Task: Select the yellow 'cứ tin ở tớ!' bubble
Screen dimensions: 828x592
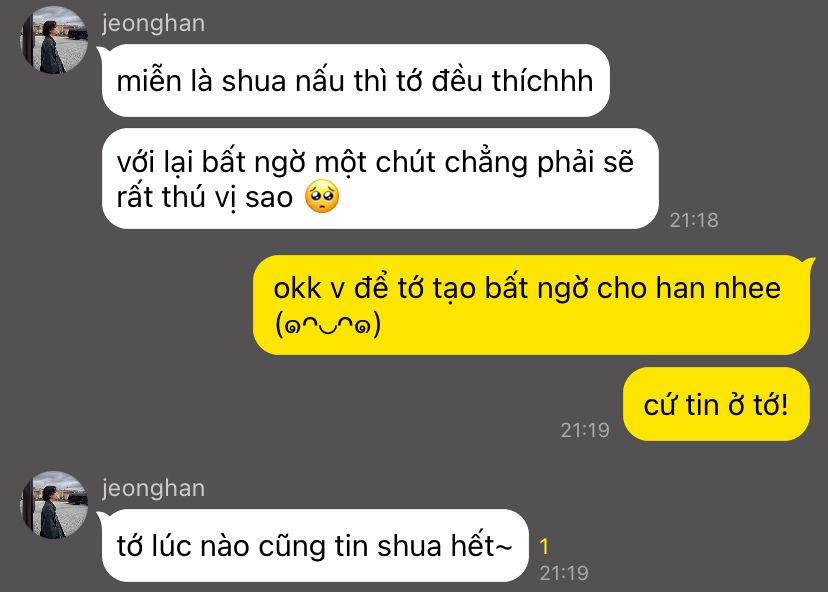Action: [x=716, y=405]
